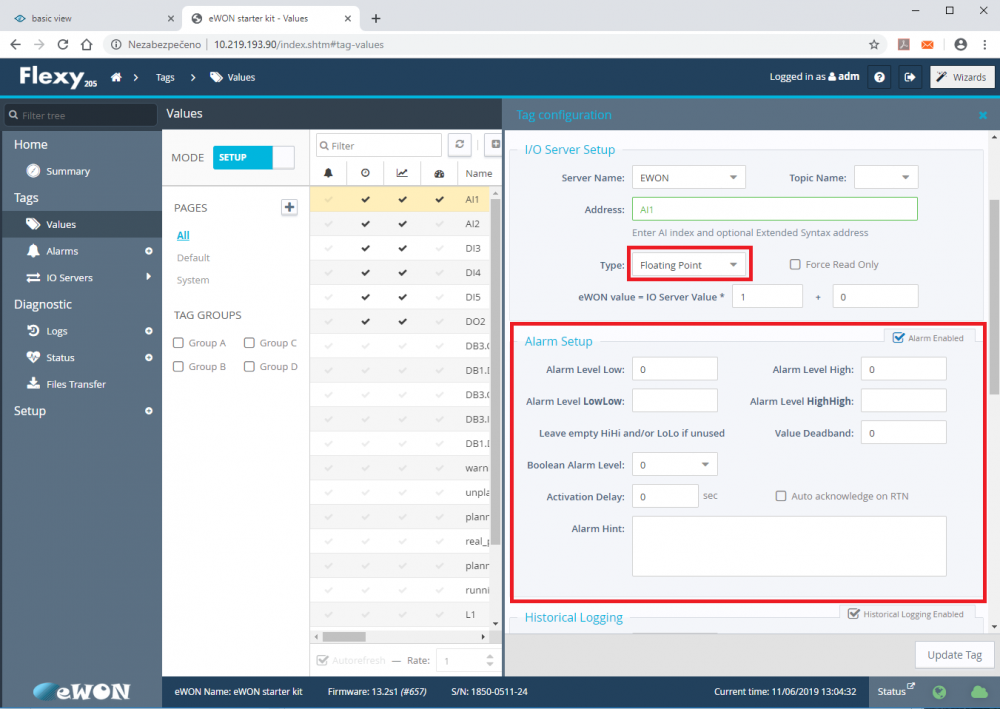Go to browser home page icon

pyautogui.click(x=87, y=45)
